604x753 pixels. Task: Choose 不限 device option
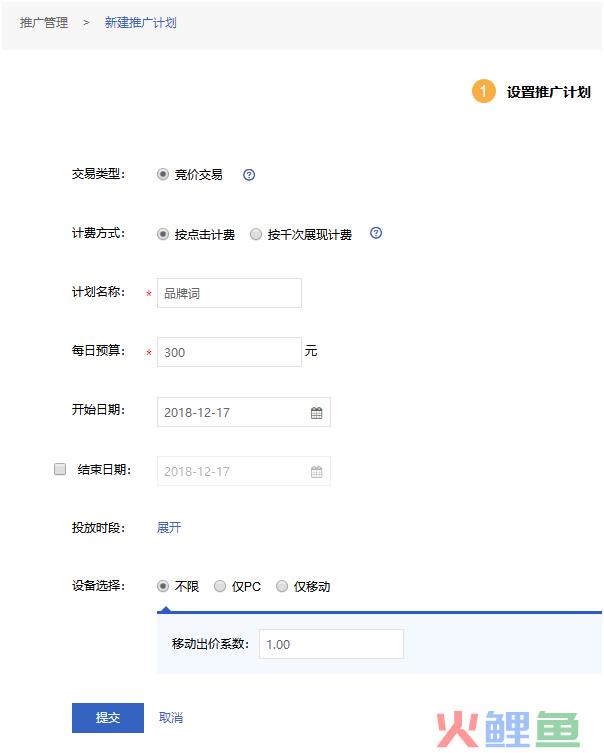coord(163,586)
